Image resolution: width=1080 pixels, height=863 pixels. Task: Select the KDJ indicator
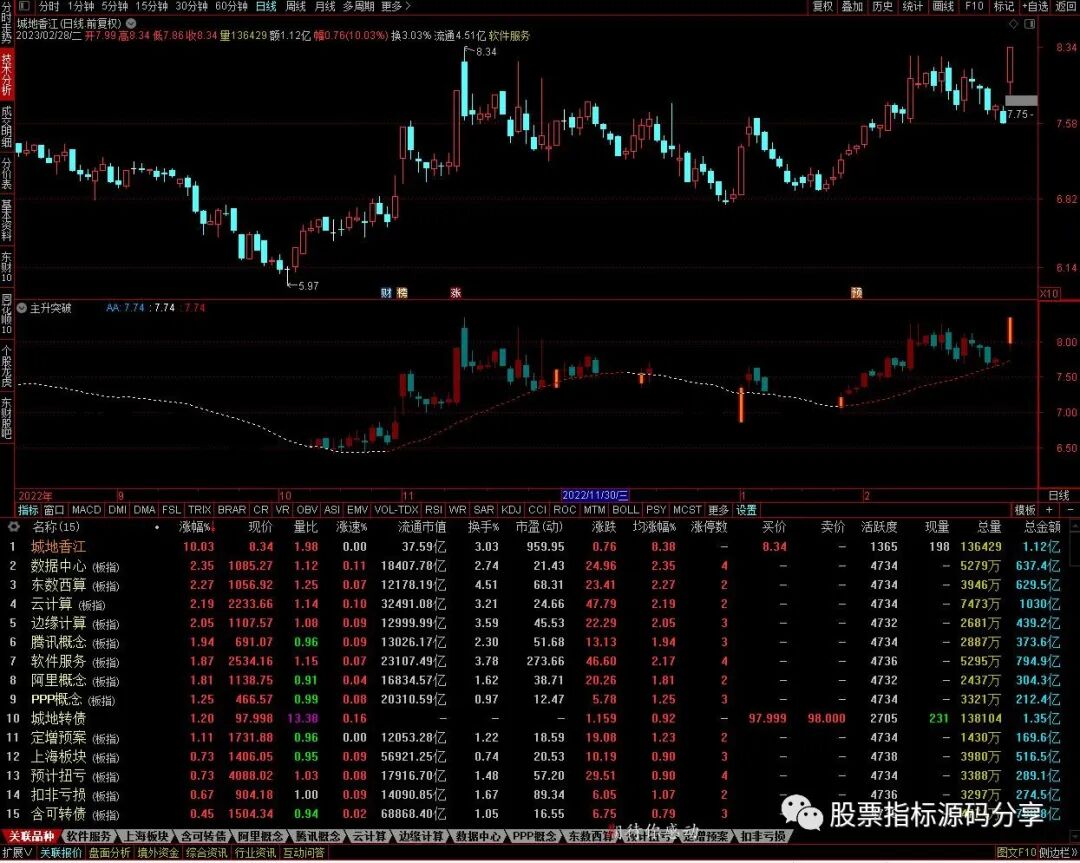click(x=510, y=510)
